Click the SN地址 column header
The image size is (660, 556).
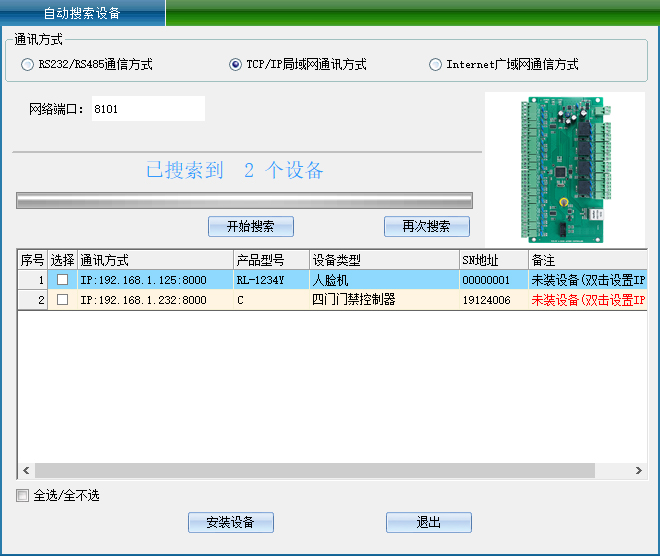coord(494,260)
